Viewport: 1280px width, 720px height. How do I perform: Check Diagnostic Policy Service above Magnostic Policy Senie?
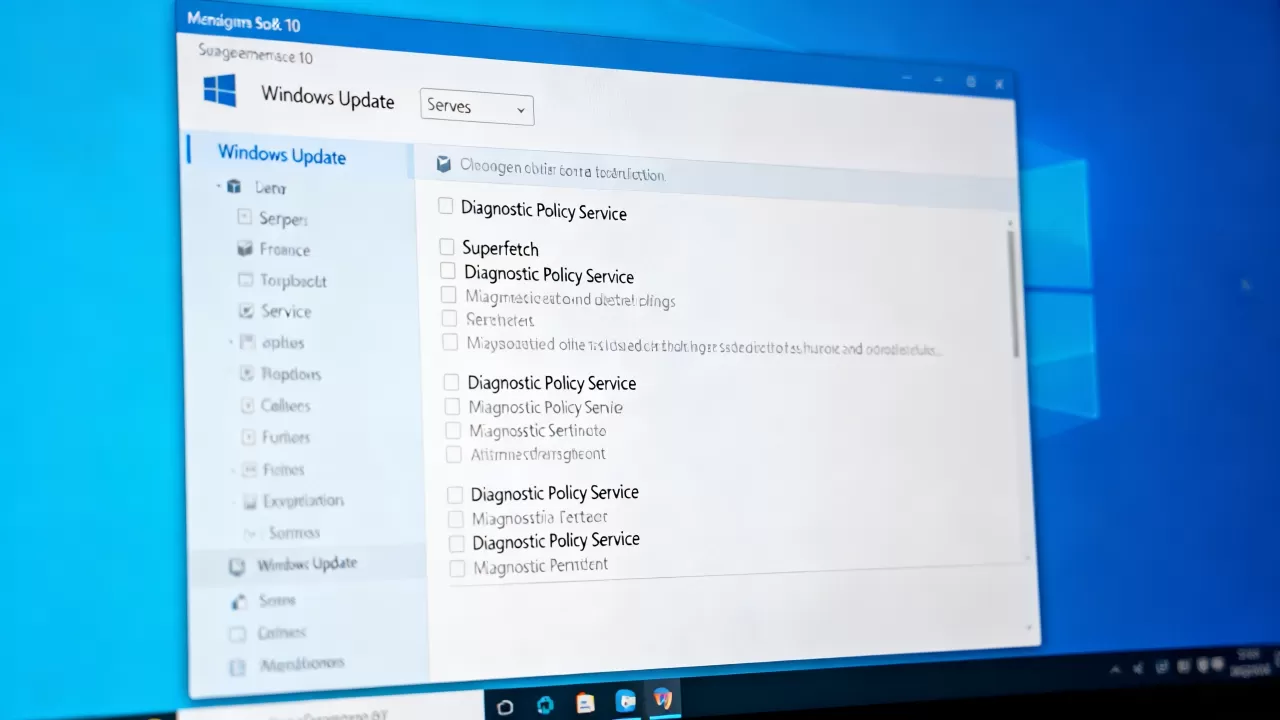click(451, 382)
